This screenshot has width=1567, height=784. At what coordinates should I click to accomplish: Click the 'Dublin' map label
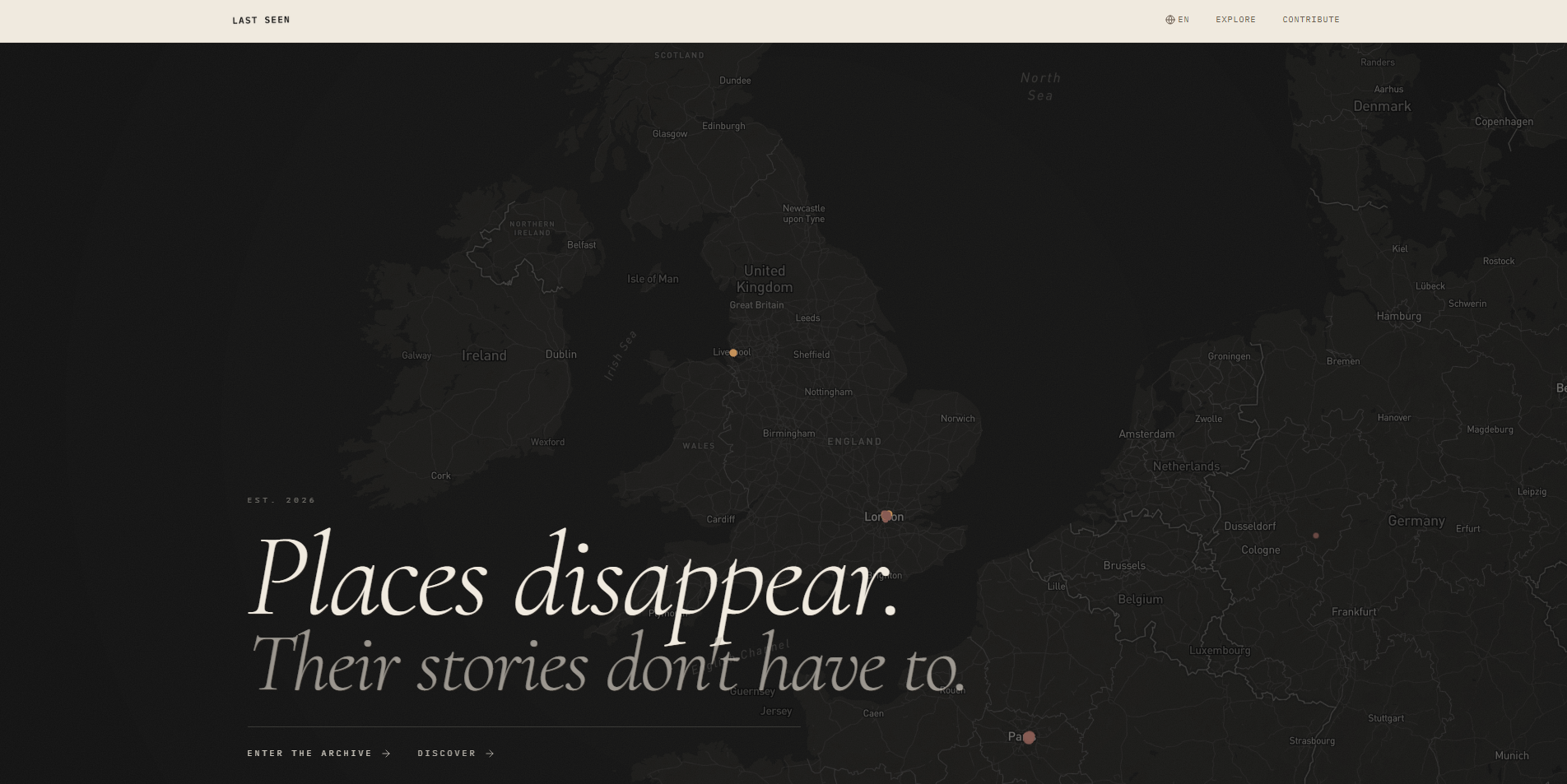click(x=561, y=355)
